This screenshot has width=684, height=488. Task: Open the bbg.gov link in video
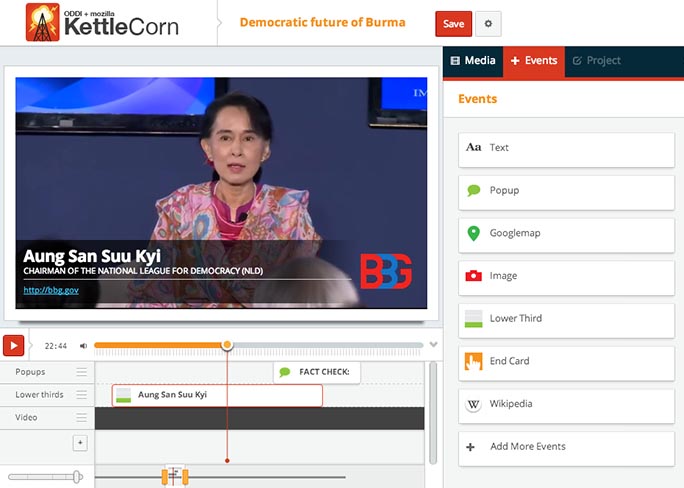coord(51,290)
